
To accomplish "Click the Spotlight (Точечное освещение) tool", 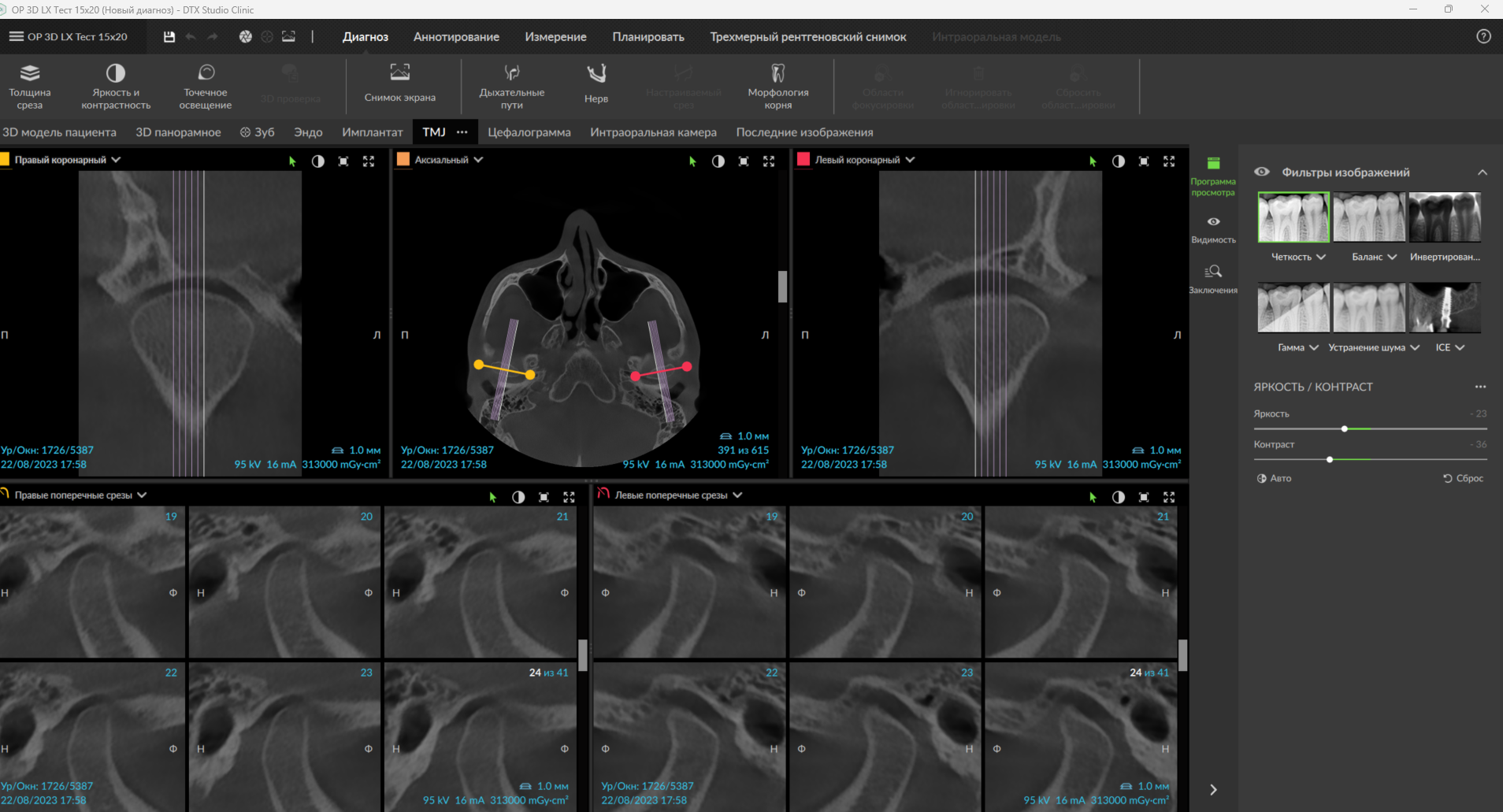I will pyautogui.click(x=205, y=85).
